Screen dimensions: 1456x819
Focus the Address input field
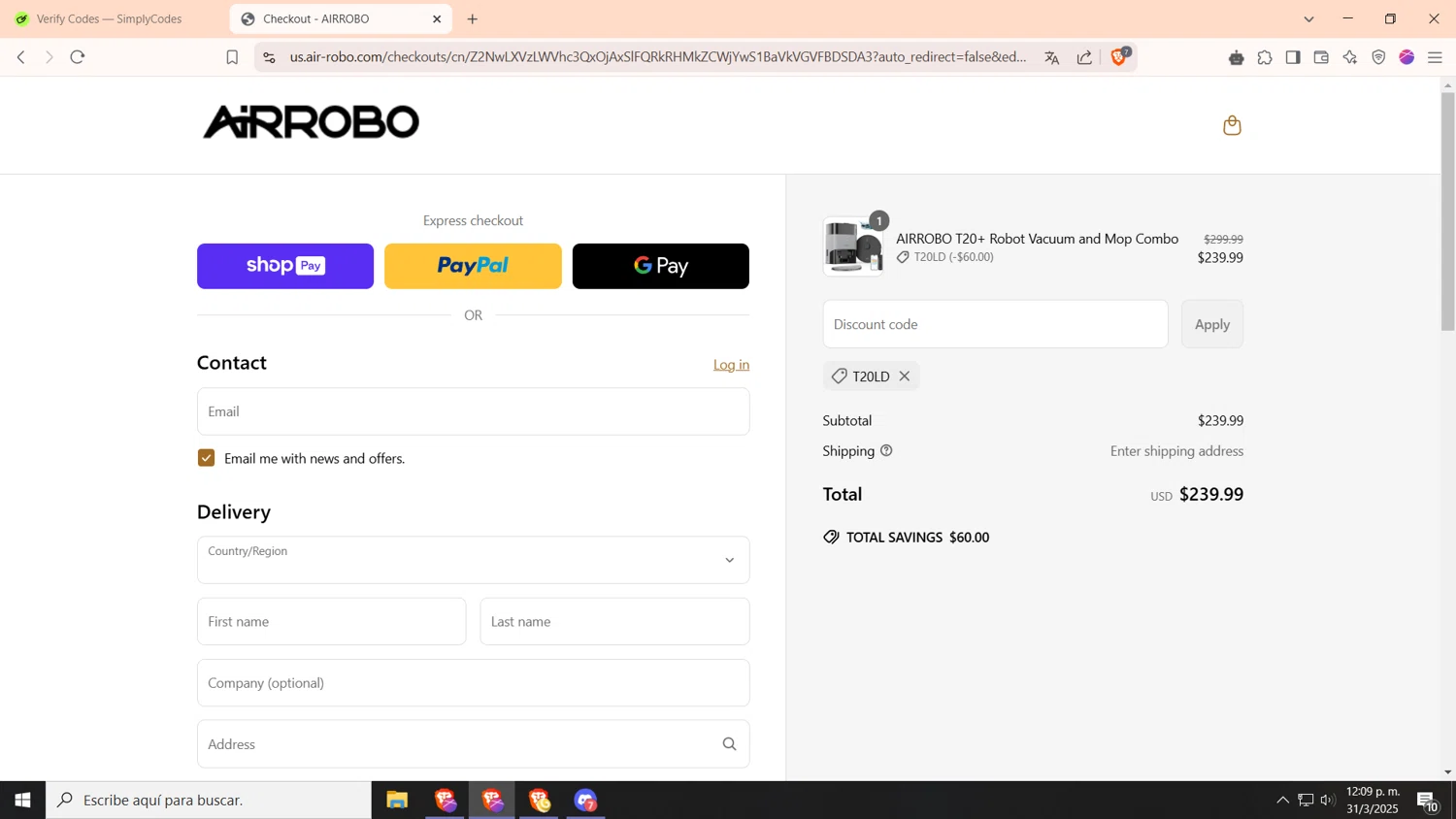(x=473, y=744)
